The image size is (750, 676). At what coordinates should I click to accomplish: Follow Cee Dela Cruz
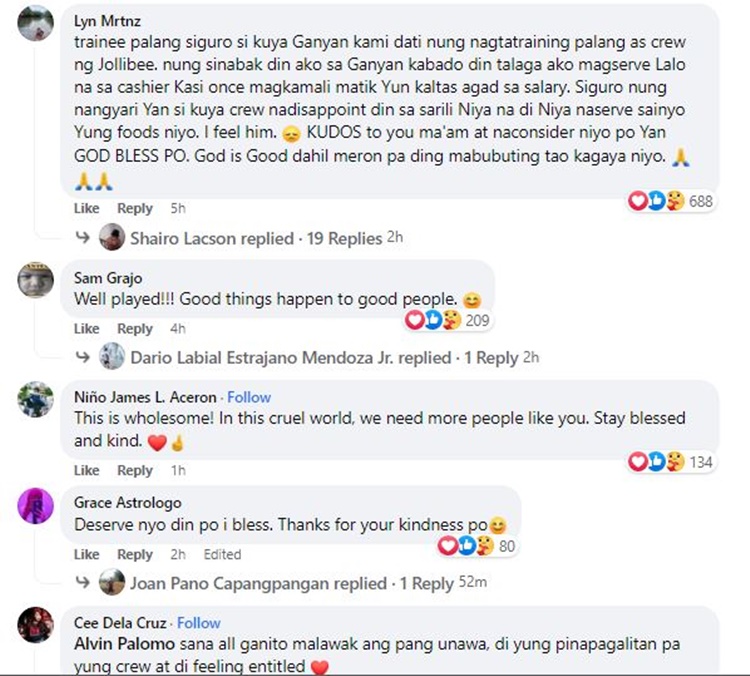pyautogui.click(x=199, y=623)
